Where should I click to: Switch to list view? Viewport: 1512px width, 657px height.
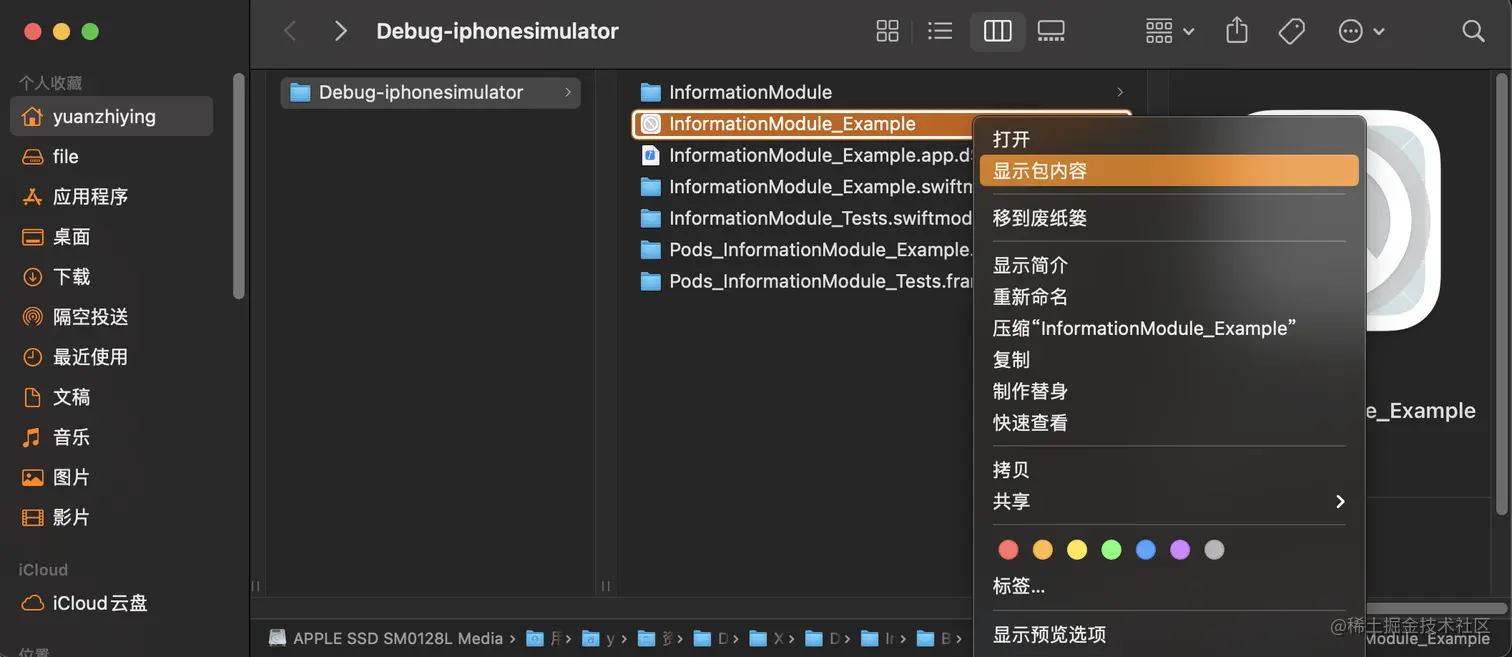tap(940, 31)
